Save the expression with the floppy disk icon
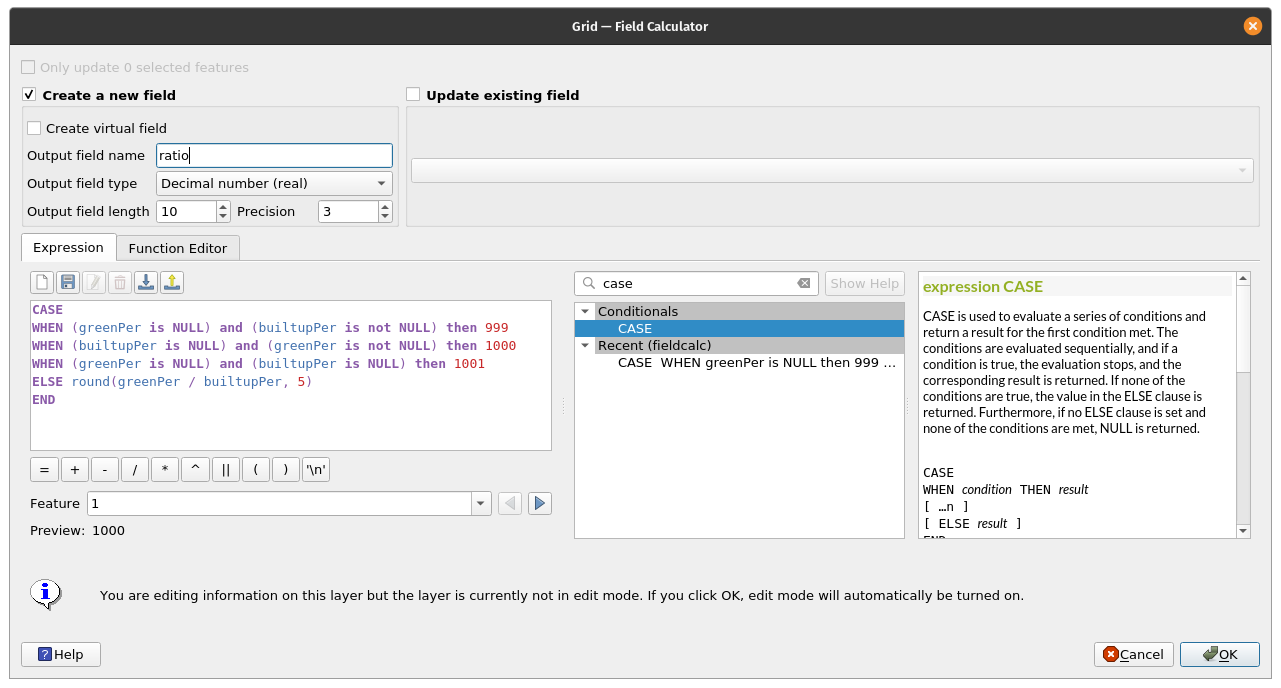 [68, 283]
